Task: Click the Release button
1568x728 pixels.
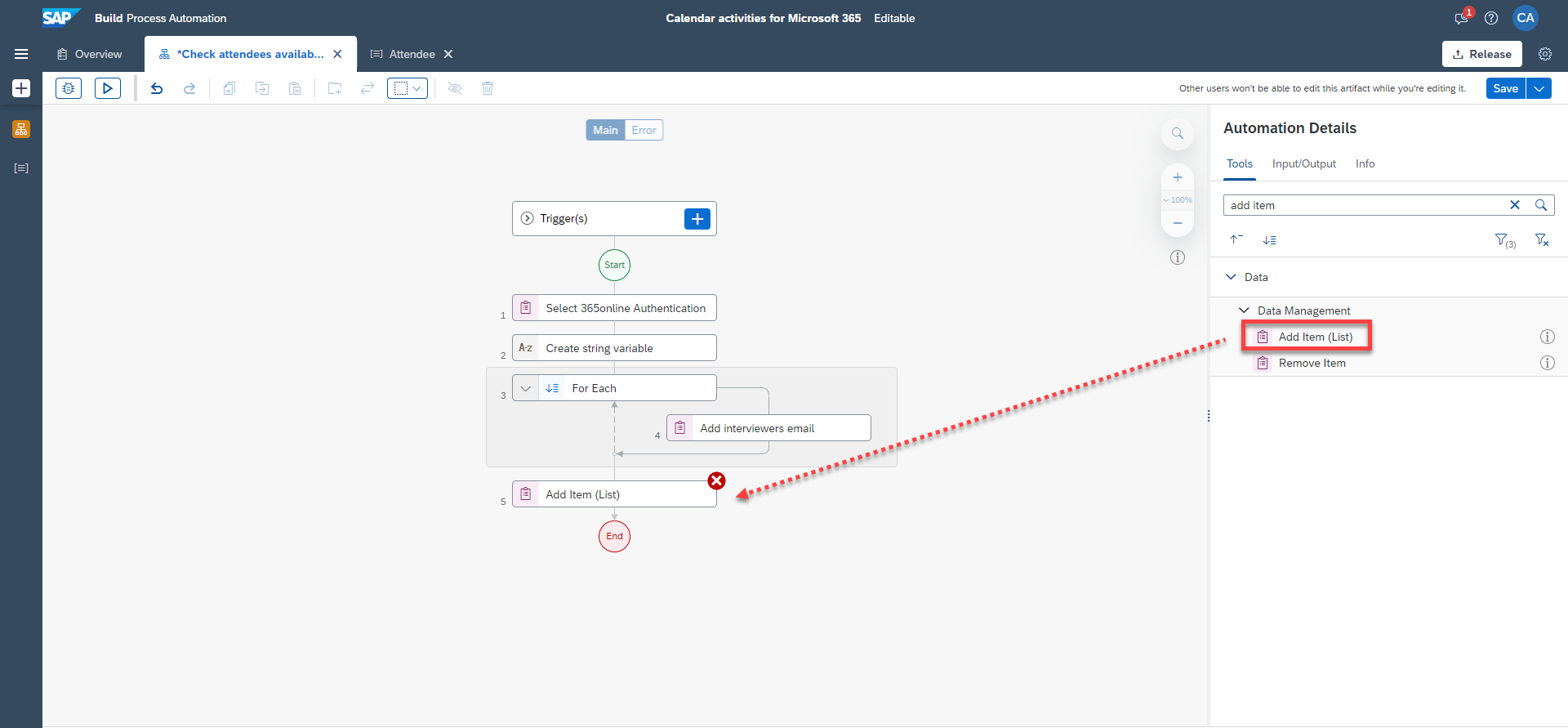Action: pos(1481,54)
